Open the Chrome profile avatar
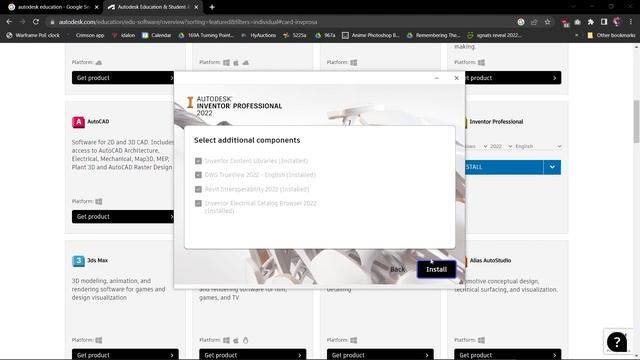This screenshot has height=360, width=640. coord(617,22)
